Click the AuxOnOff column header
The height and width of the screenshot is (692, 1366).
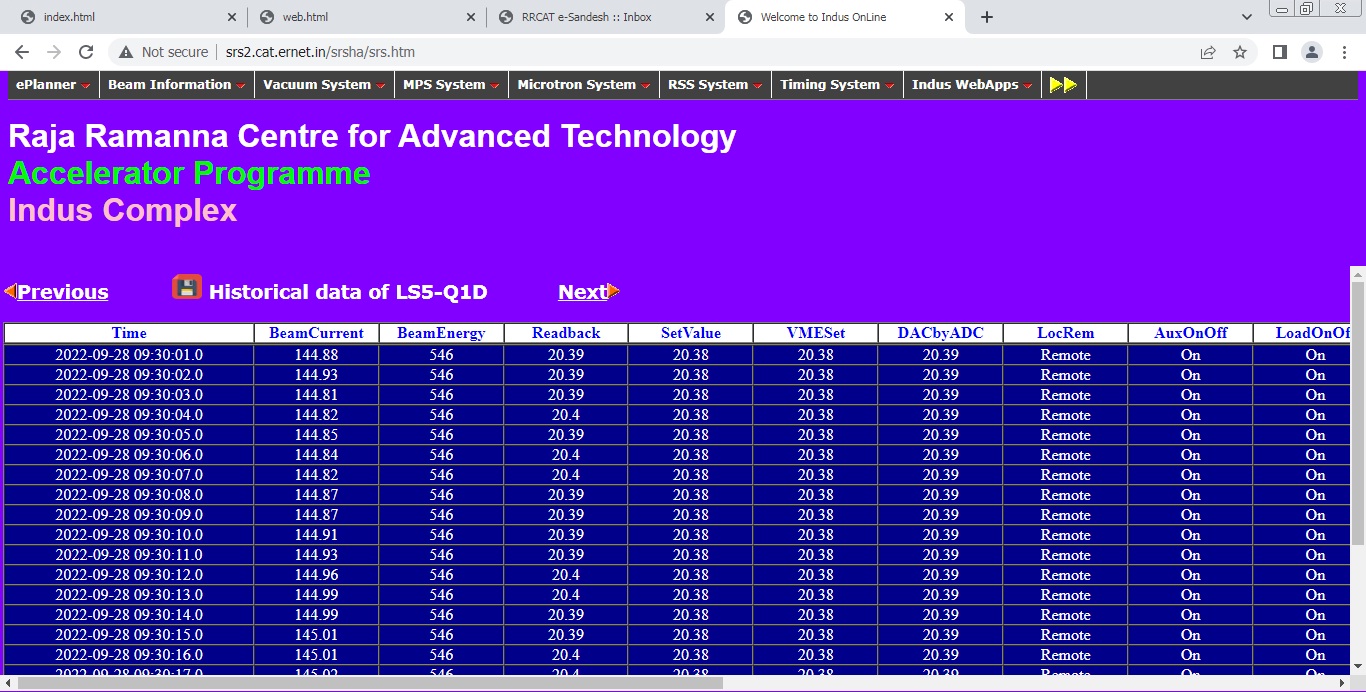(x=1190, y=333)
